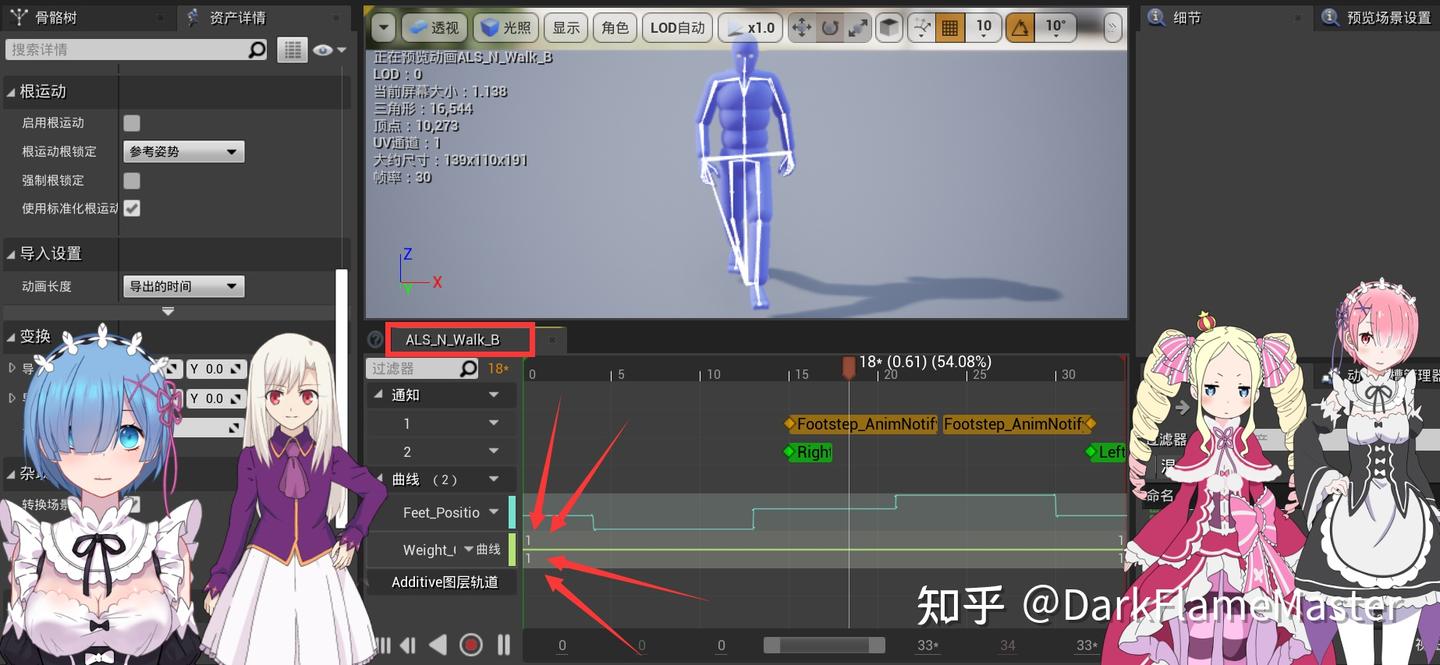Toggle grid snapping icon
Screen dimensions: 1440x665
tap(951, 28)
